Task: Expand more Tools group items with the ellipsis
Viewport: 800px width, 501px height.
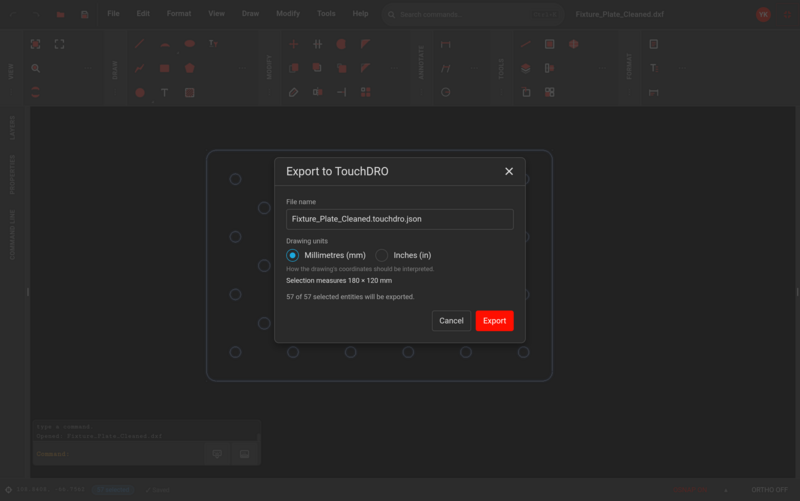Action: pyautogui.click(x=603, y=68)
